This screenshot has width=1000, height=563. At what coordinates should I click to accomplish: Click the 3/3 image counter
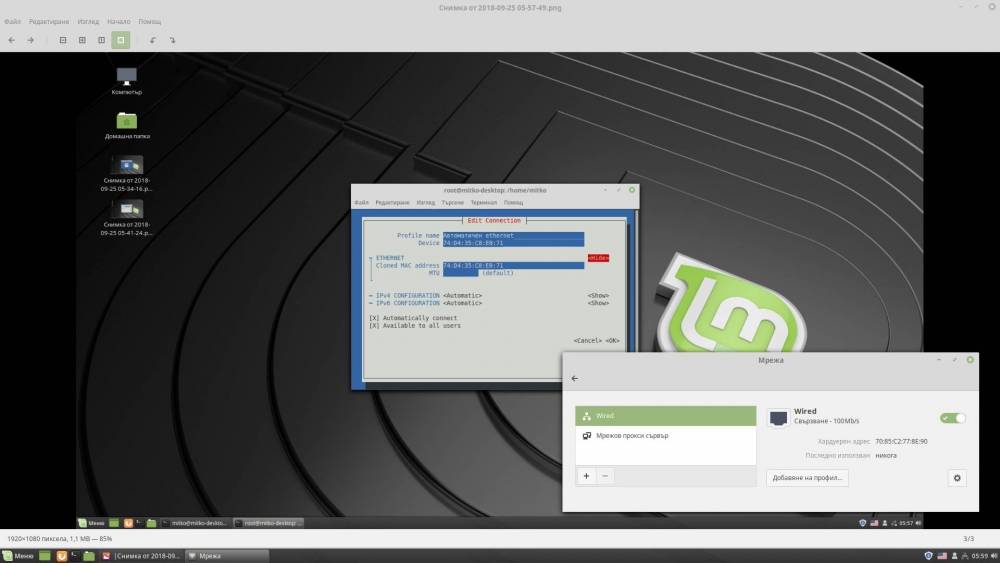968,539
